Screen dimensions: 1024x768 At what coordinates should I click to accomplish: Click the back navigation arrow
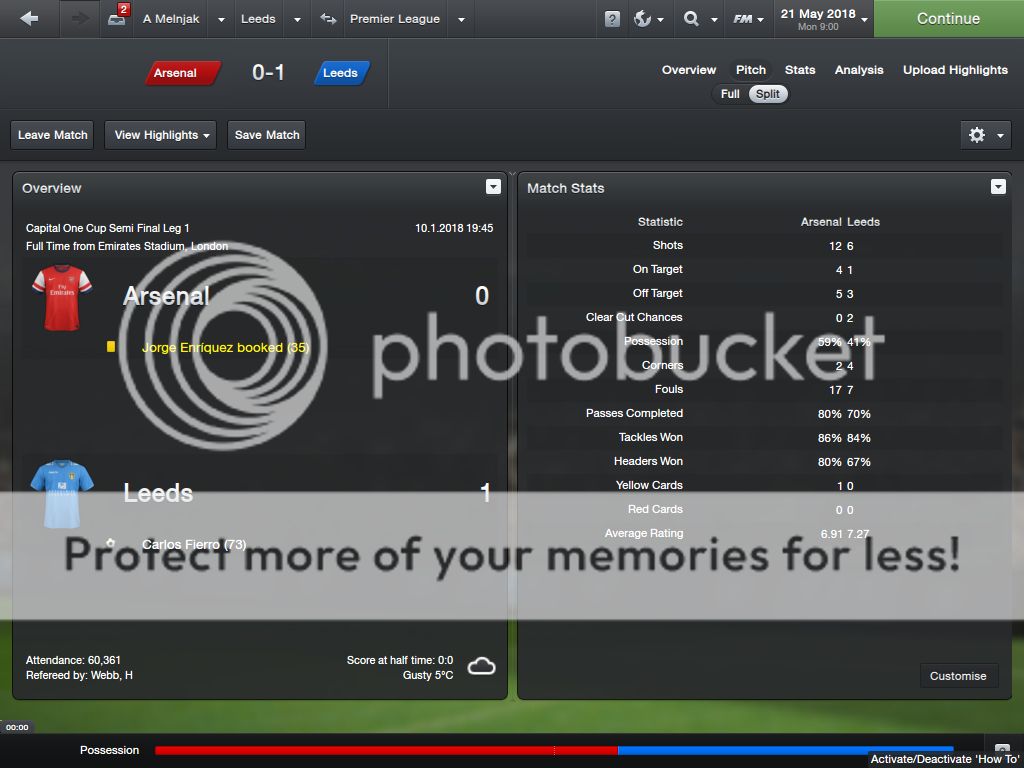click(29, 19)
